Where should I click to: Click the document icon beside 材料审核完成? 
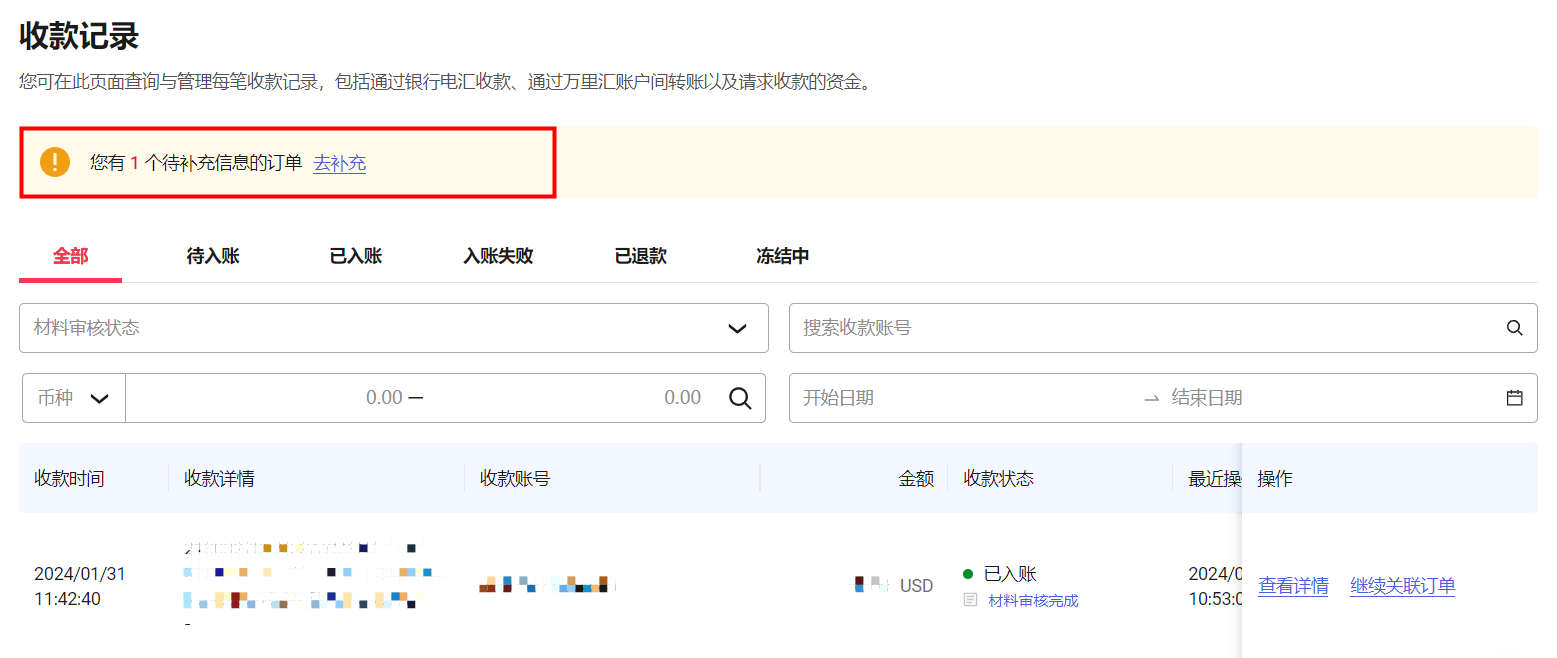click(970, 601)
